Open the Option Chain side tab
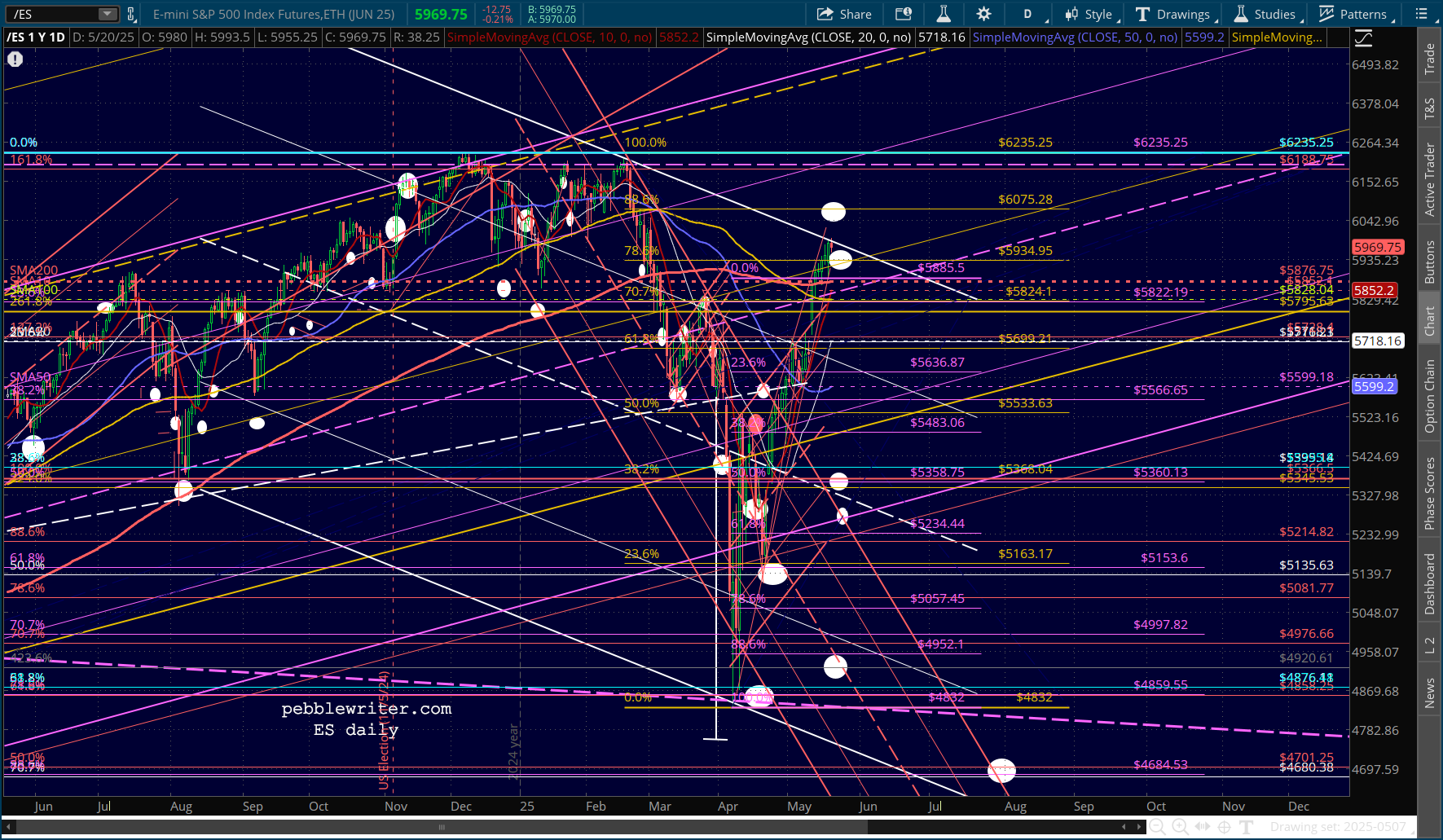Viewport: 1443px width, 840px height. [x=1429, y=396]
